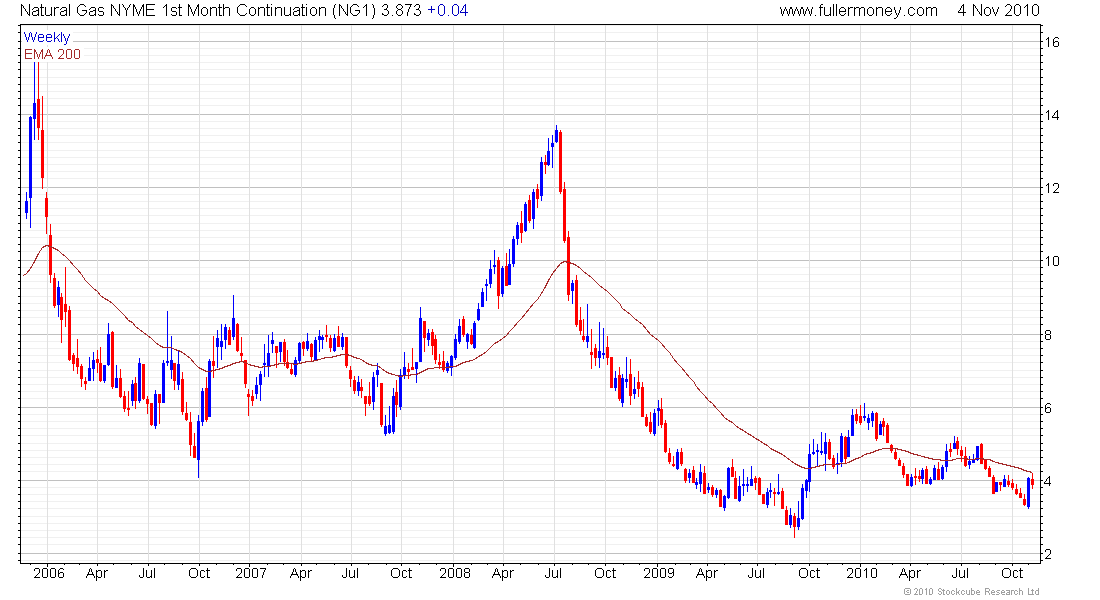Click the y-axis value 14
1100x600 pixels.
1052,115
